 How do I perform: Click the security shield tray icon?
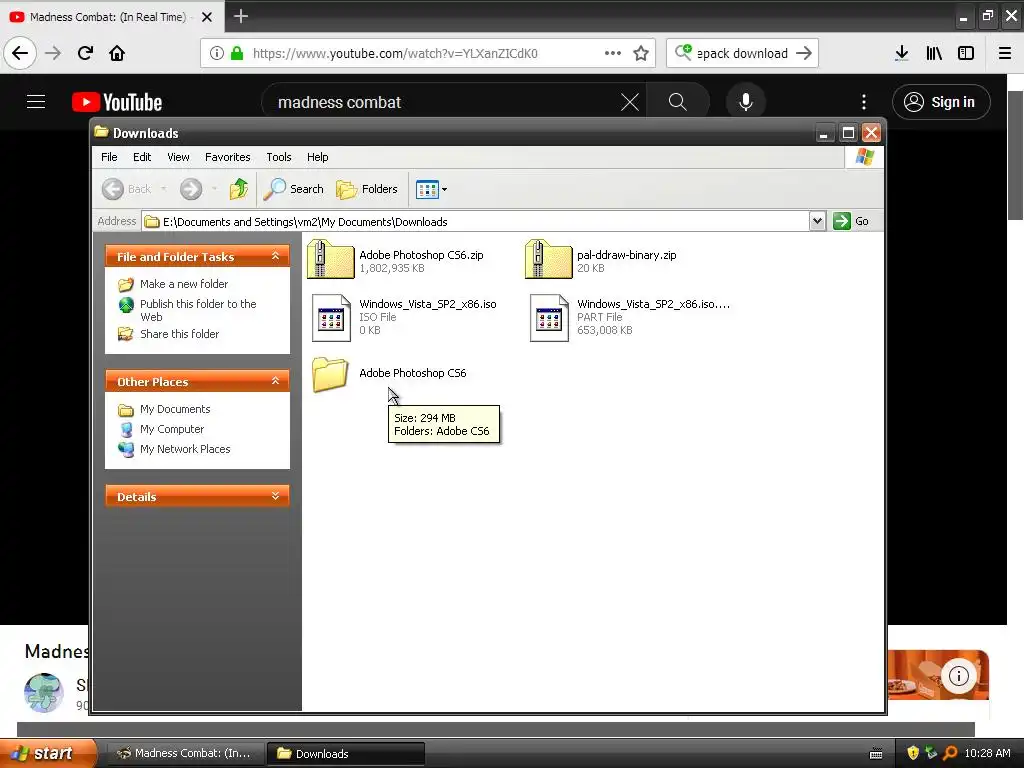913,753
